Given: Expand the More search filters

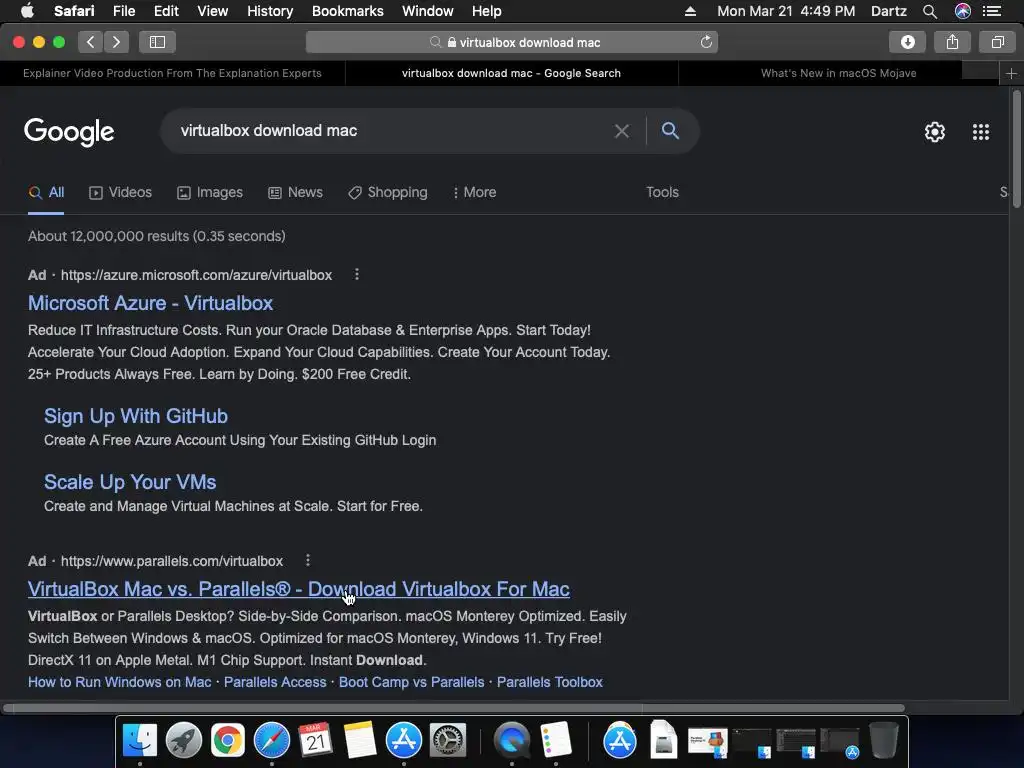Looking at the screenshot, I should coord(474,193).
